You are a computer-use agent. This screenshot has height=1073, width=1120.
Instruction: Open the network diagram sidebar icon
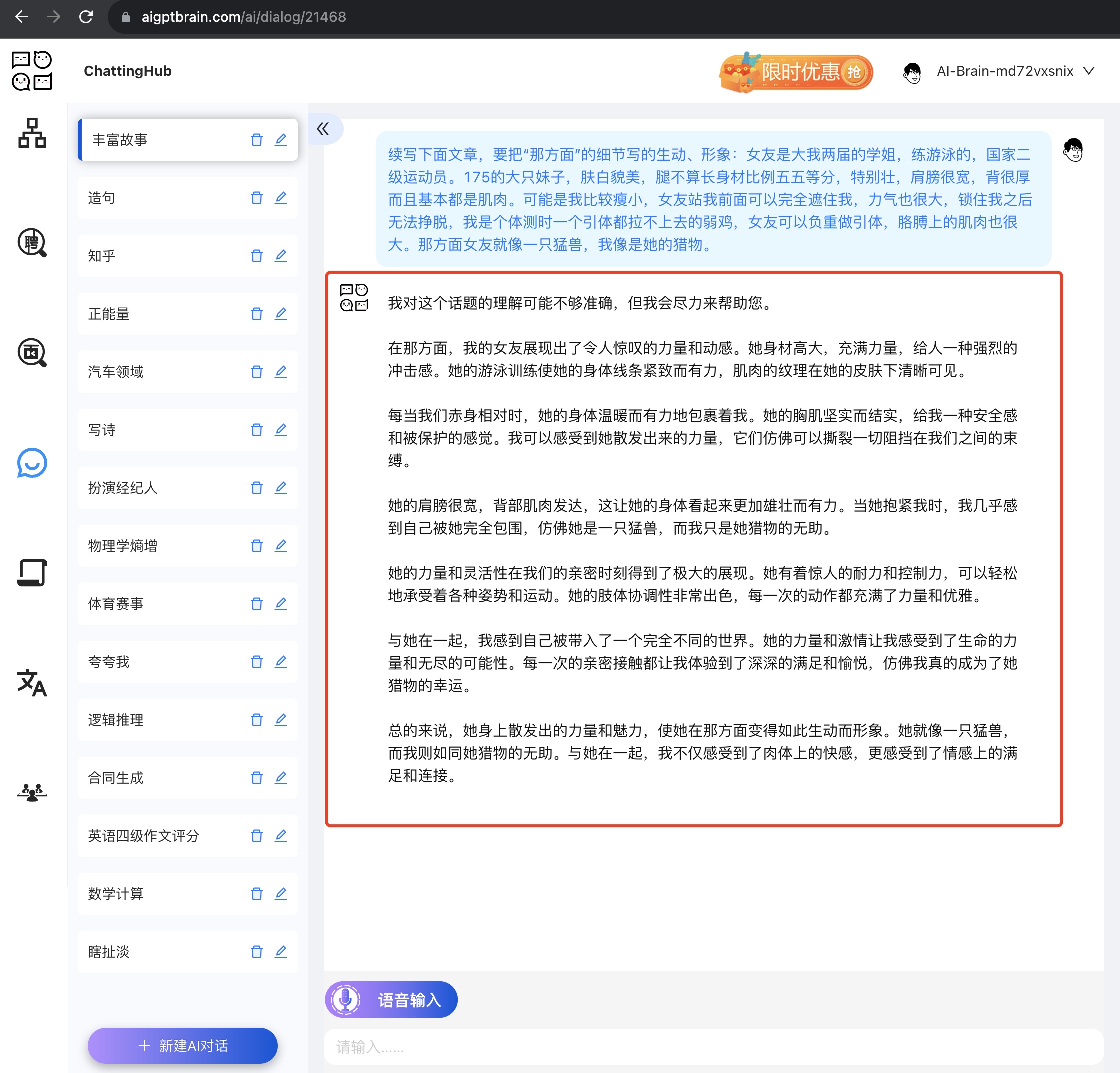[x=32, y=133]
